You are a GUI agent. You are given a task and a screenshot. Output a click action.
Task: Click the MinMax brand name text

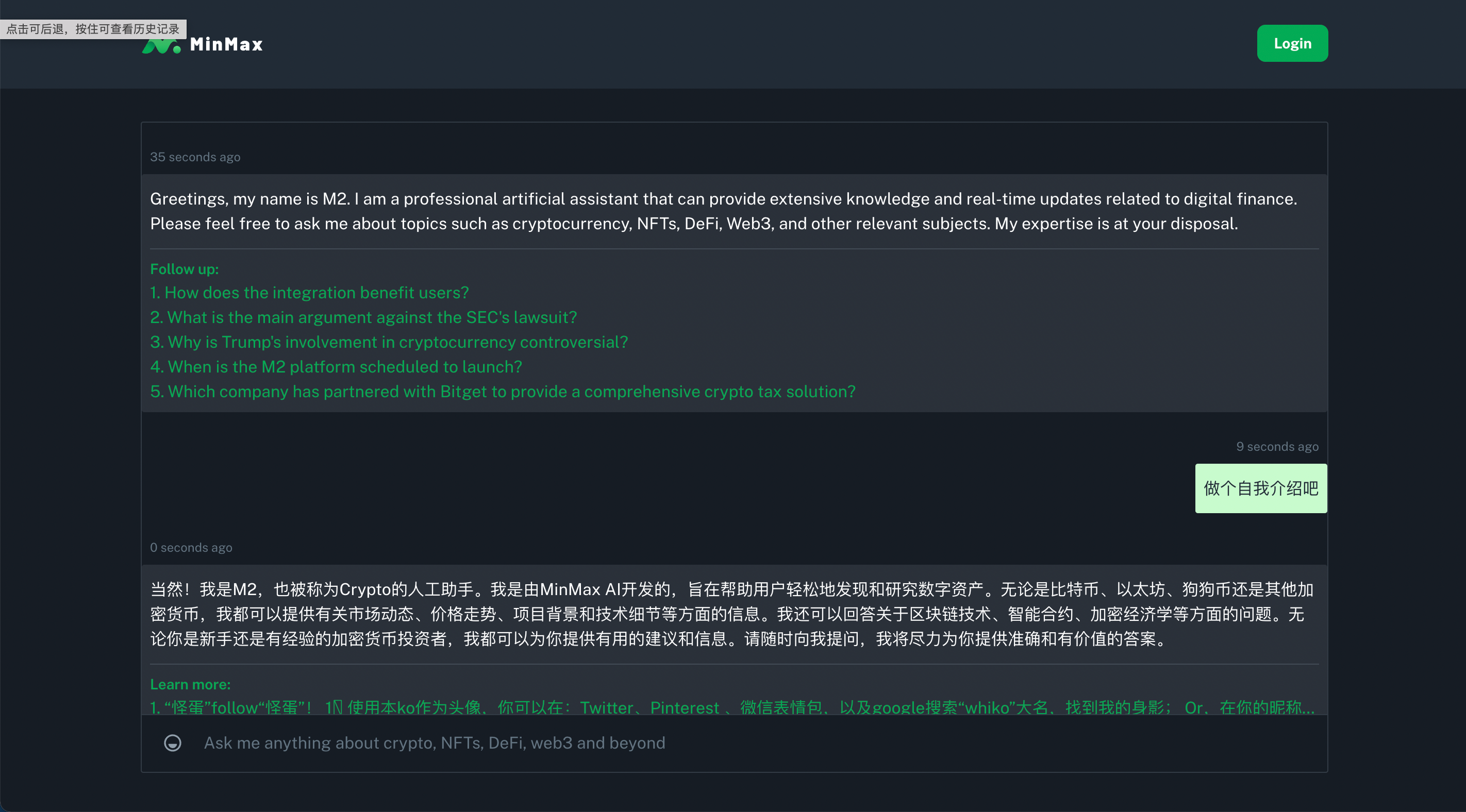(226, 44)
